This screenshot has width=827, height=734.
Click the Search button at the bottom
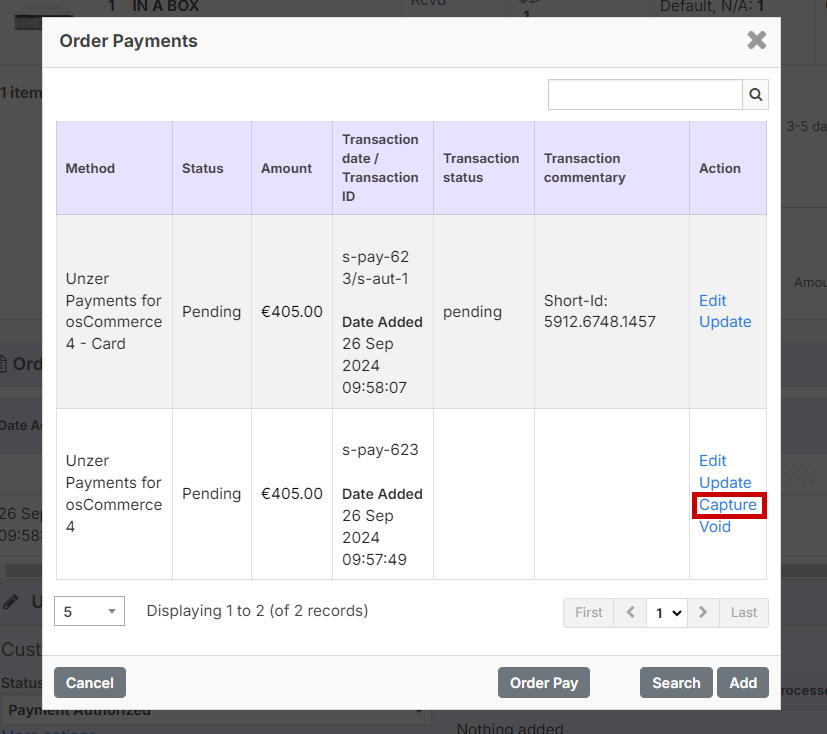click(x=676, y=683)
